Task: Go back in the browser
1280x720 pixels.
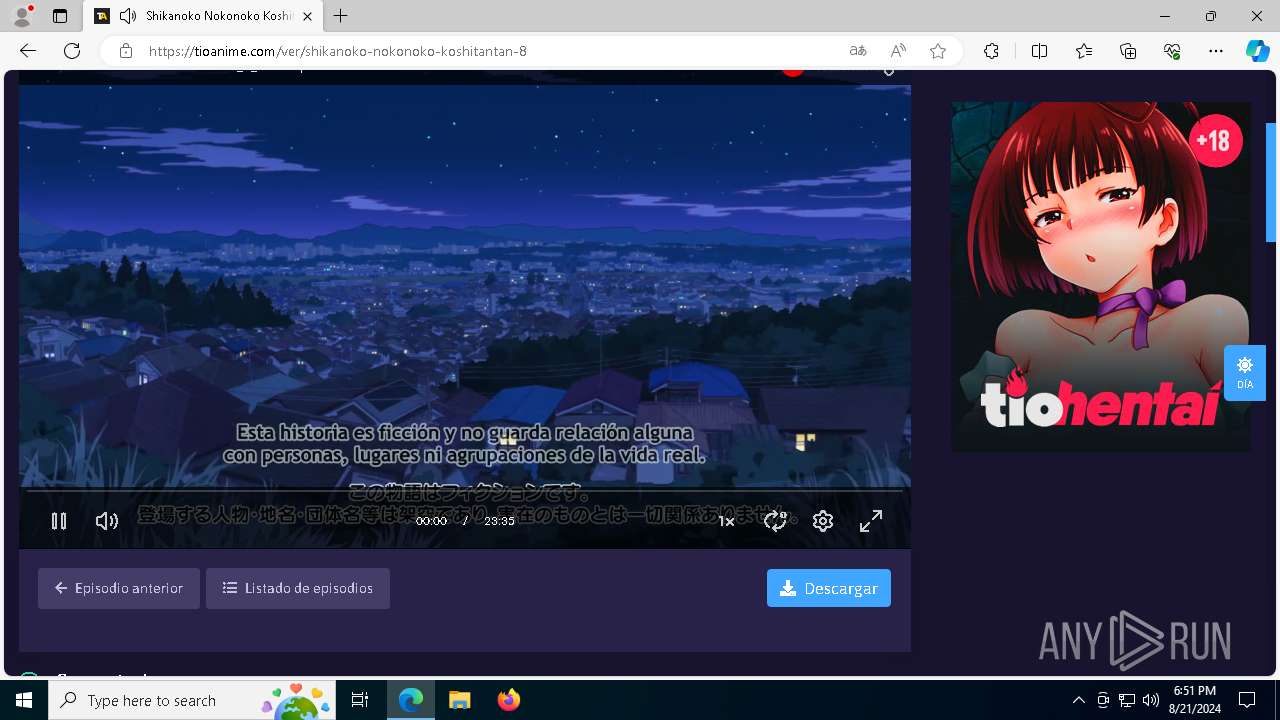Action: click(28, 51)
